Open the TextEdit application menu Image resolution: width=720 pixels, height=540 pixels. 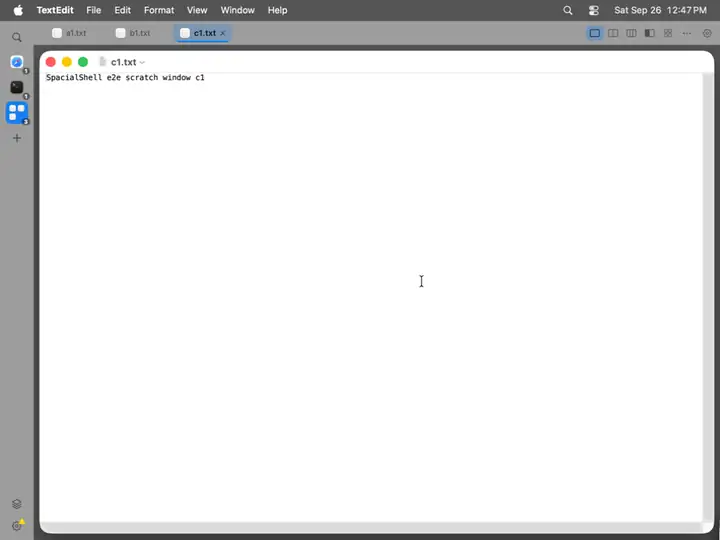click(x=55, y=10)
